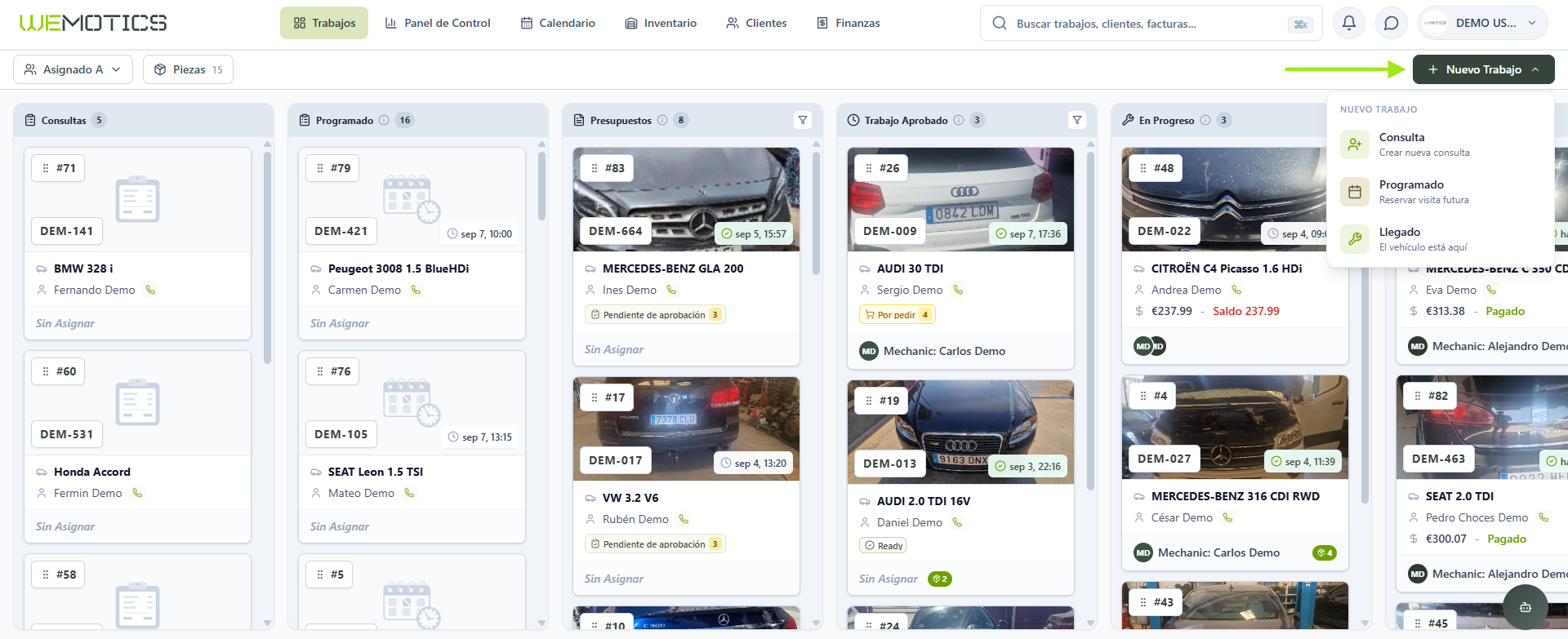The height and width of the screenshot is (639, 1568).
Task: Filter the Presupuestos column
Action: [803, 120]
